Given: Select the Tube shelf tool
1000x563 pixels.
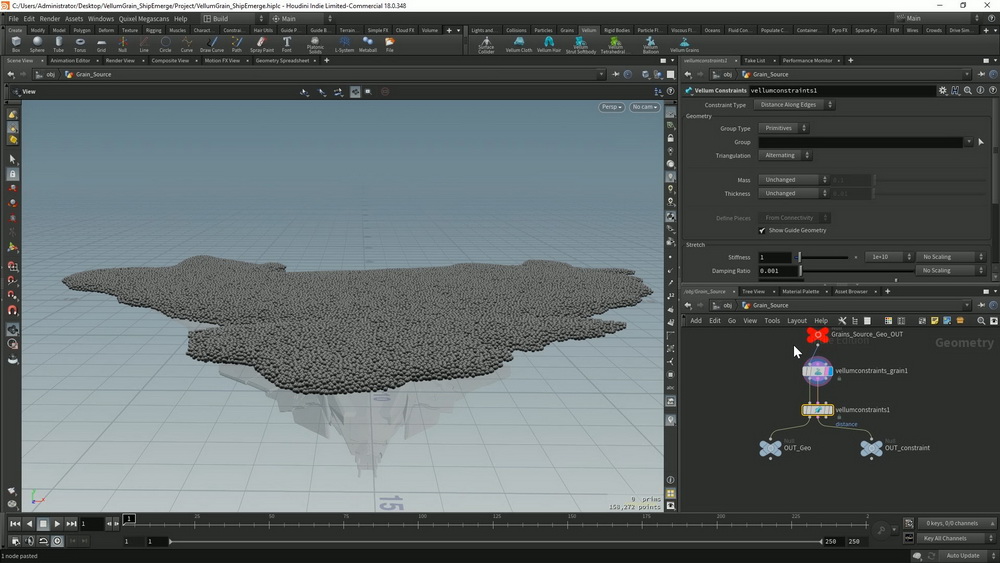Looking at the screenshot, I should tap(59, 44).
